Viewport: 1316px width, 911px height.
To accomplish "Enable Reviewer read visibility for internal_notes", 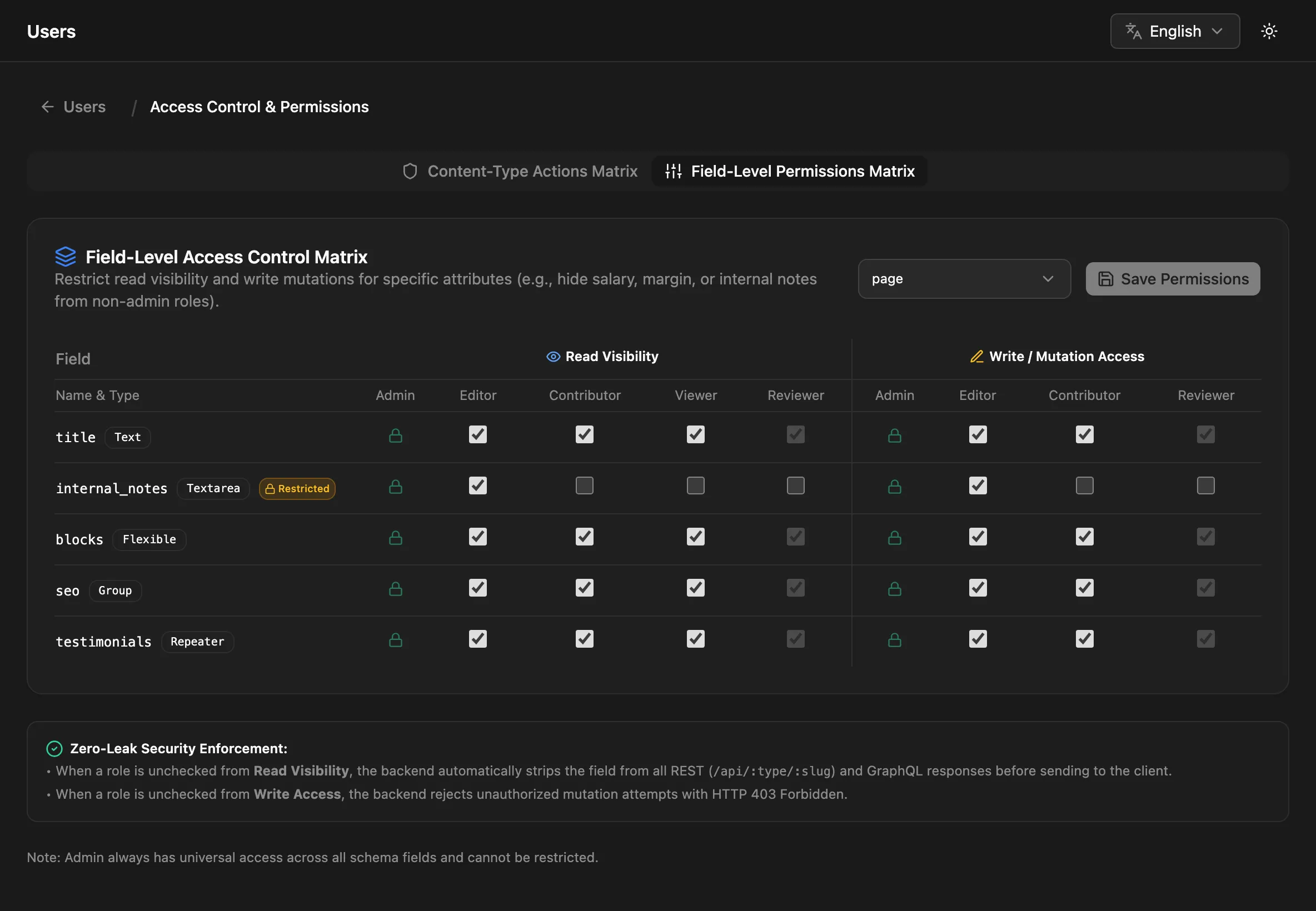I will point(795,485).
